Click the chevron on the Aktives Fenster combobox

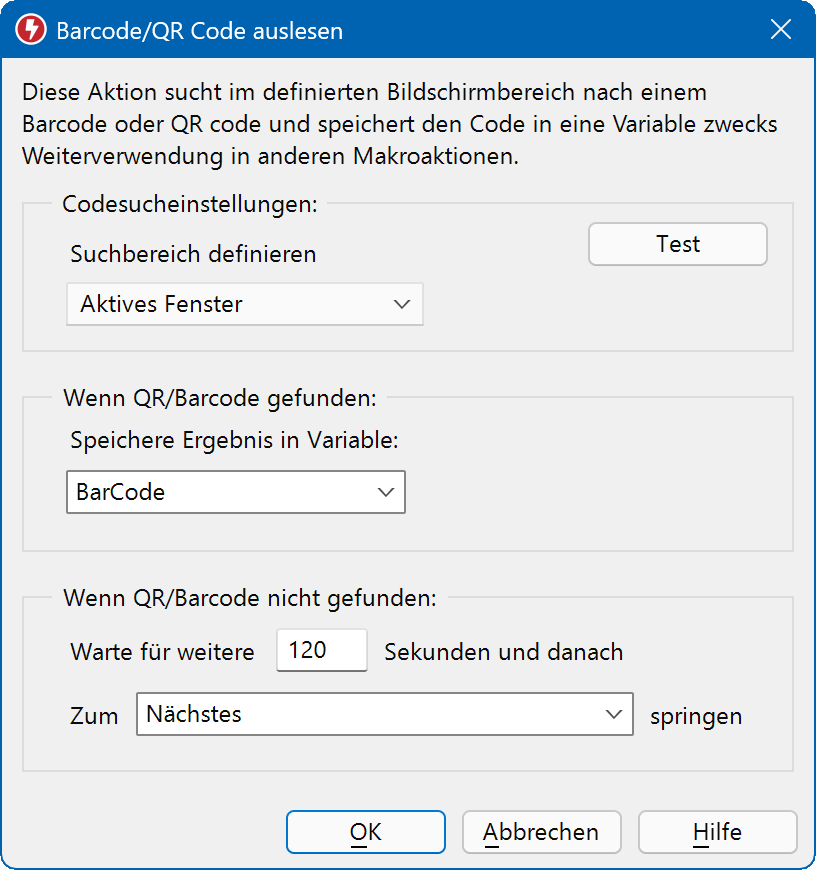(x=404, y=304)
